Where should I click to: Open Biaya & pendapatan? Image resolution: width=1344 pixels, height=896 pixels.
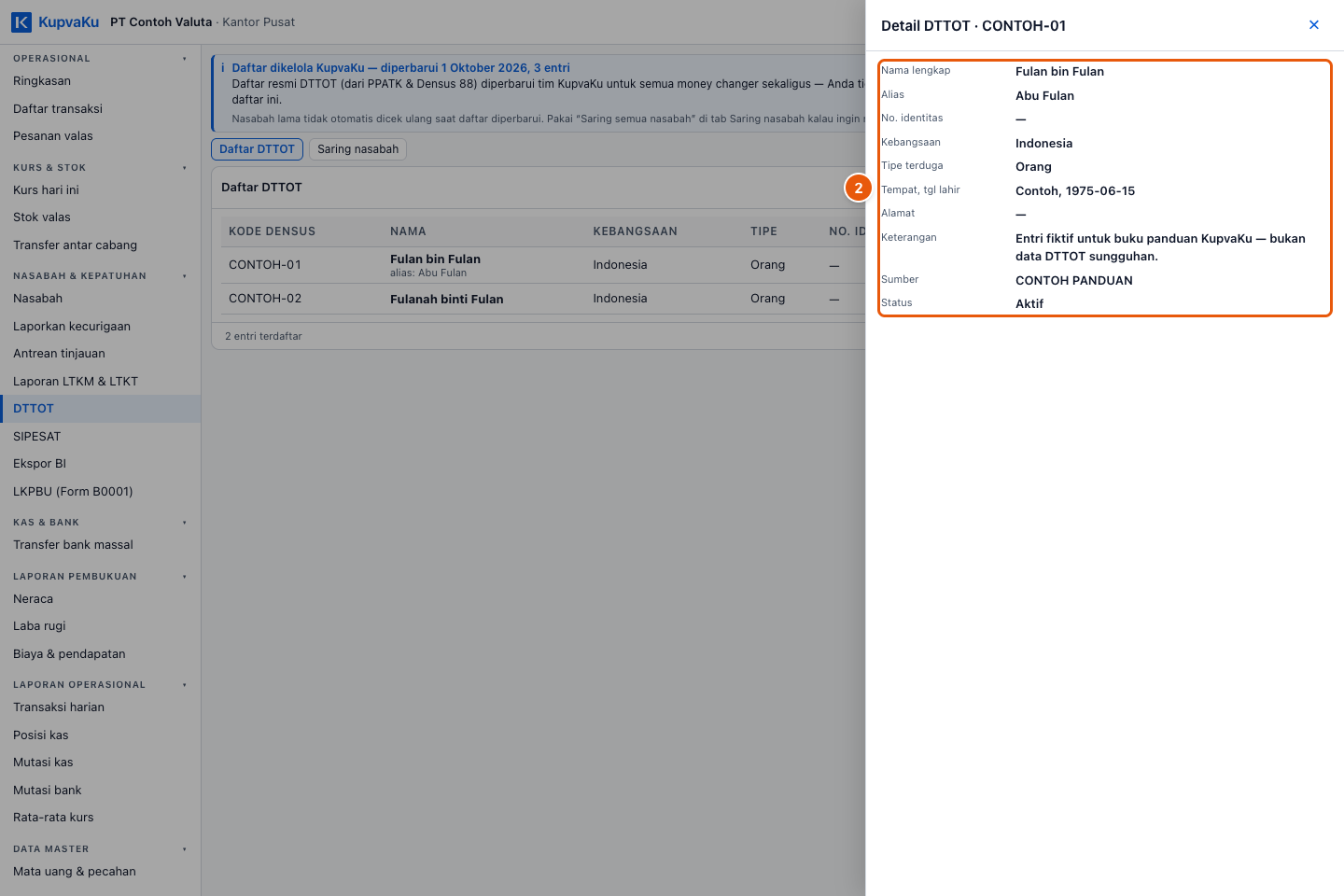tap(100, 654)
